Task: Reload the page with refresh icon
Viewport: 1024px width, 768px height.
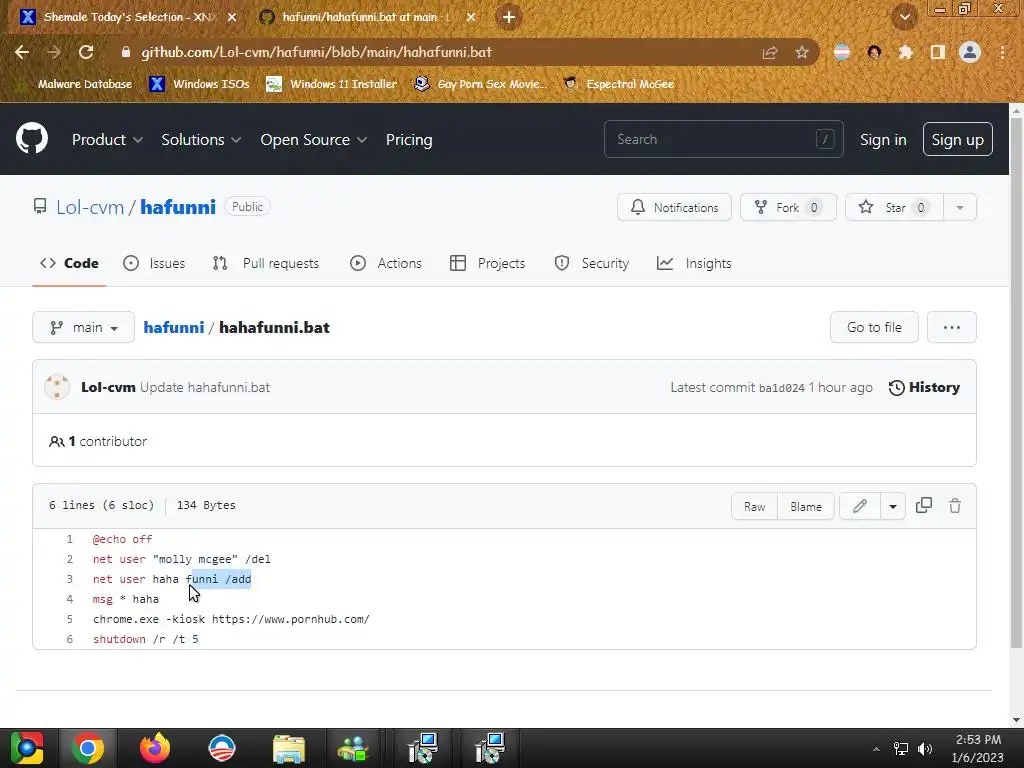Action: [86, 52]
